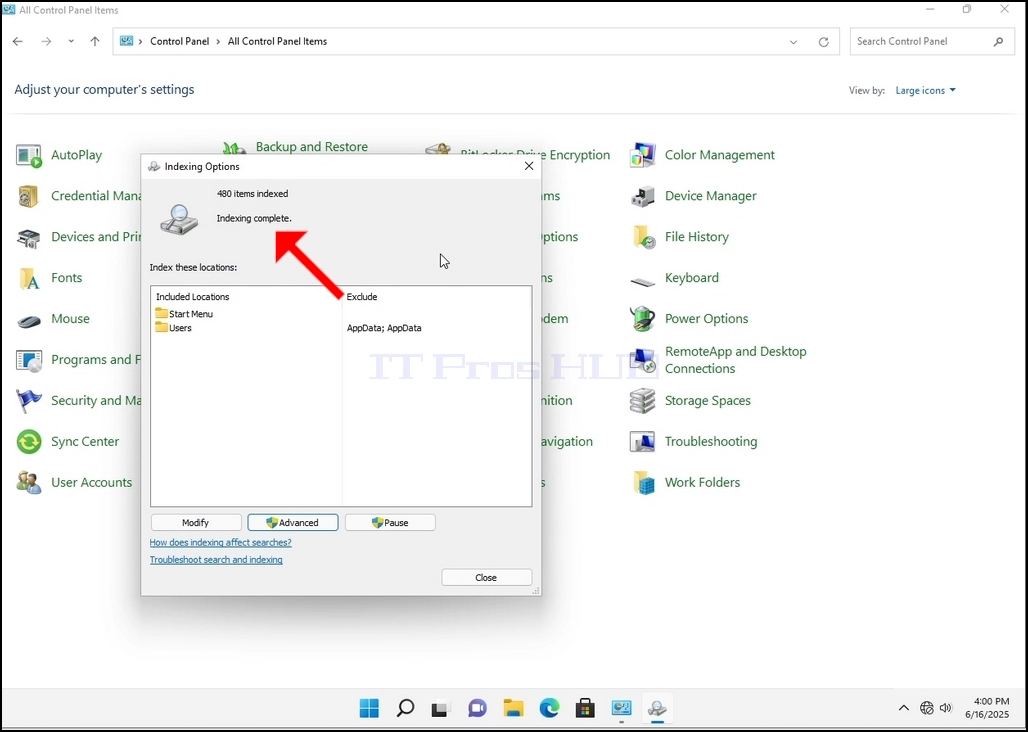The height and width of the screenshot is (732, 1028).
Task: Open the Work Folders icon
Action: pyautogui.click(x=642, y=482)
